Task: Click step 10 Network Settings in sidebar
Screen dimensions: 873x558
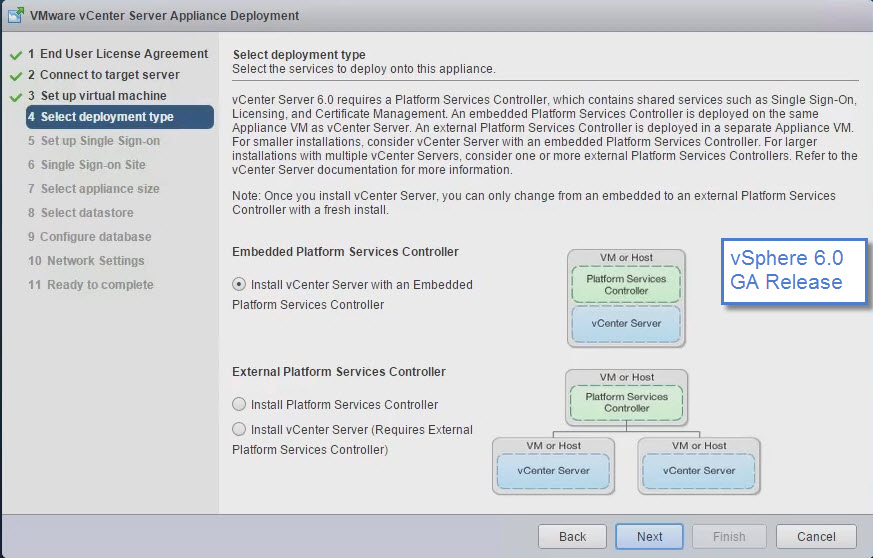Action: (92, 261)
